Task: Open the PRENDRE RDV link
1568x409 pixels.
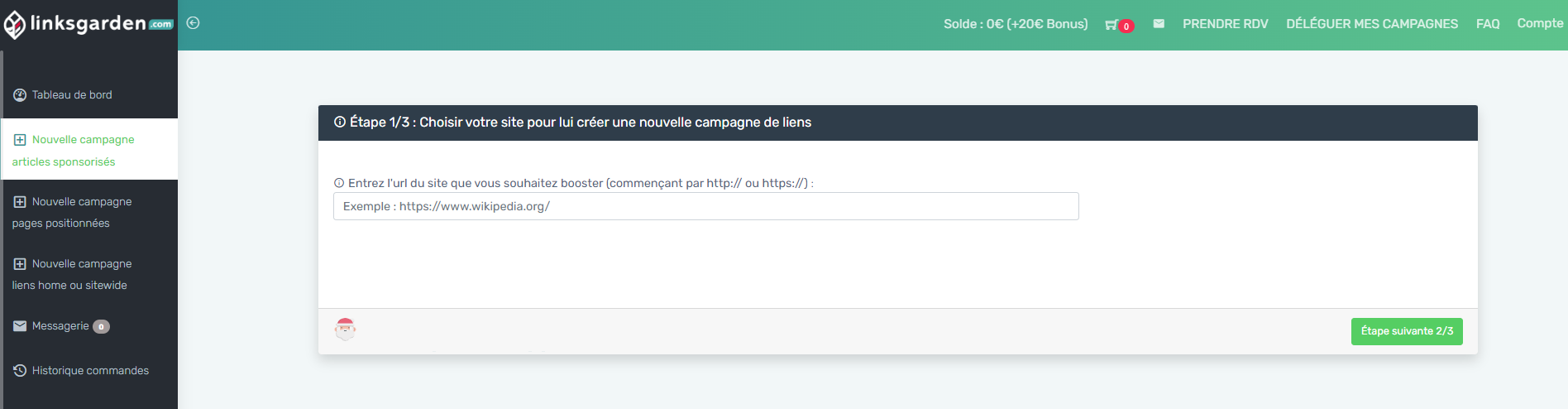Action: [x=1225, y=24]
